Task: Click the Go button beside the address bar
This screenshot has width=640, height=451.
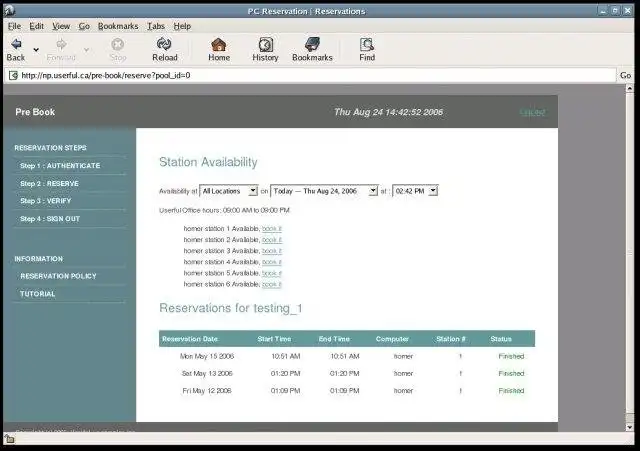Action: point(625,76)
